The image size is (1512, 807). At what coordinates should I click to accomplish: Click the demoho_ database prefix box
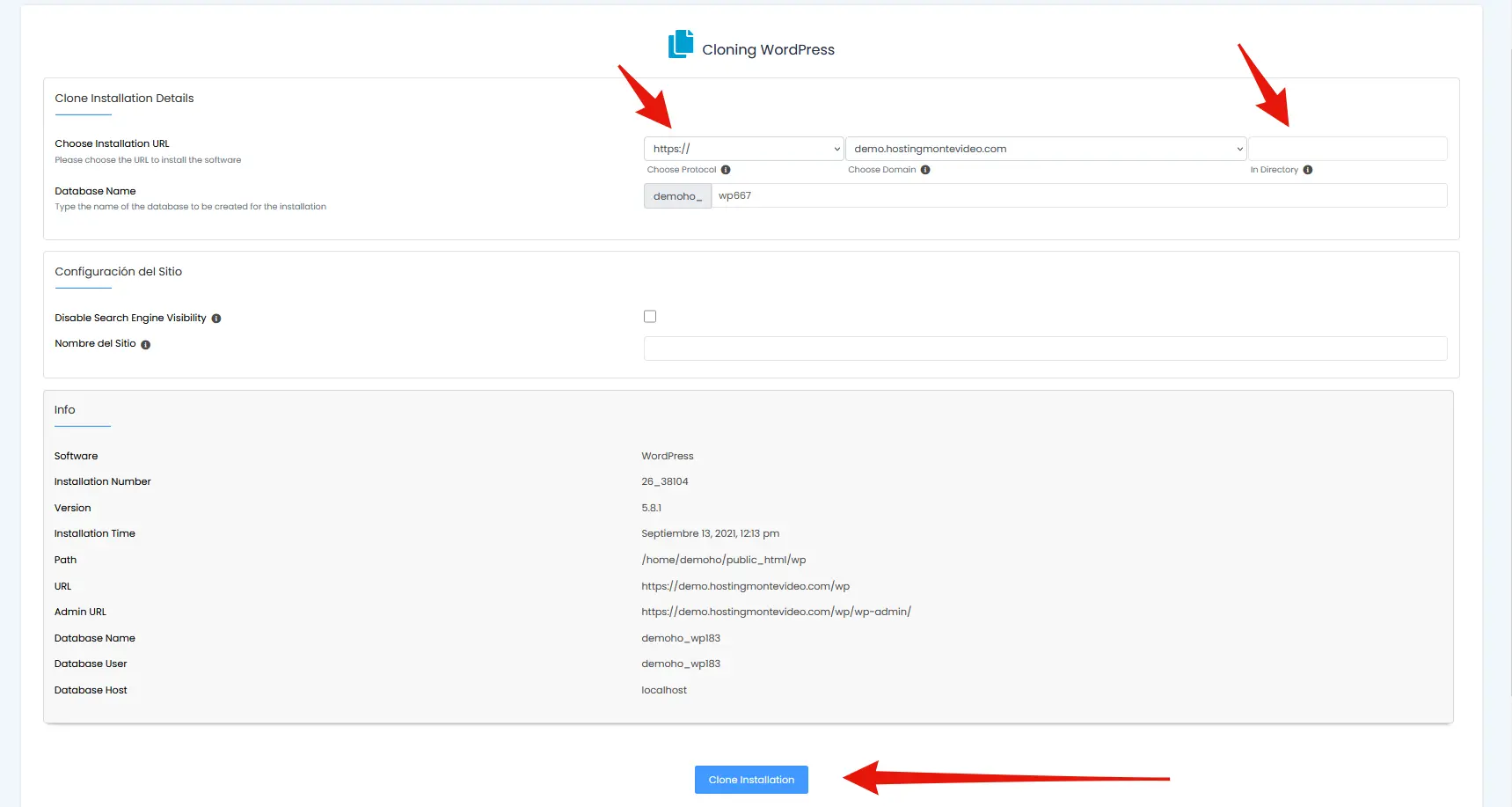tap(677, 196)
